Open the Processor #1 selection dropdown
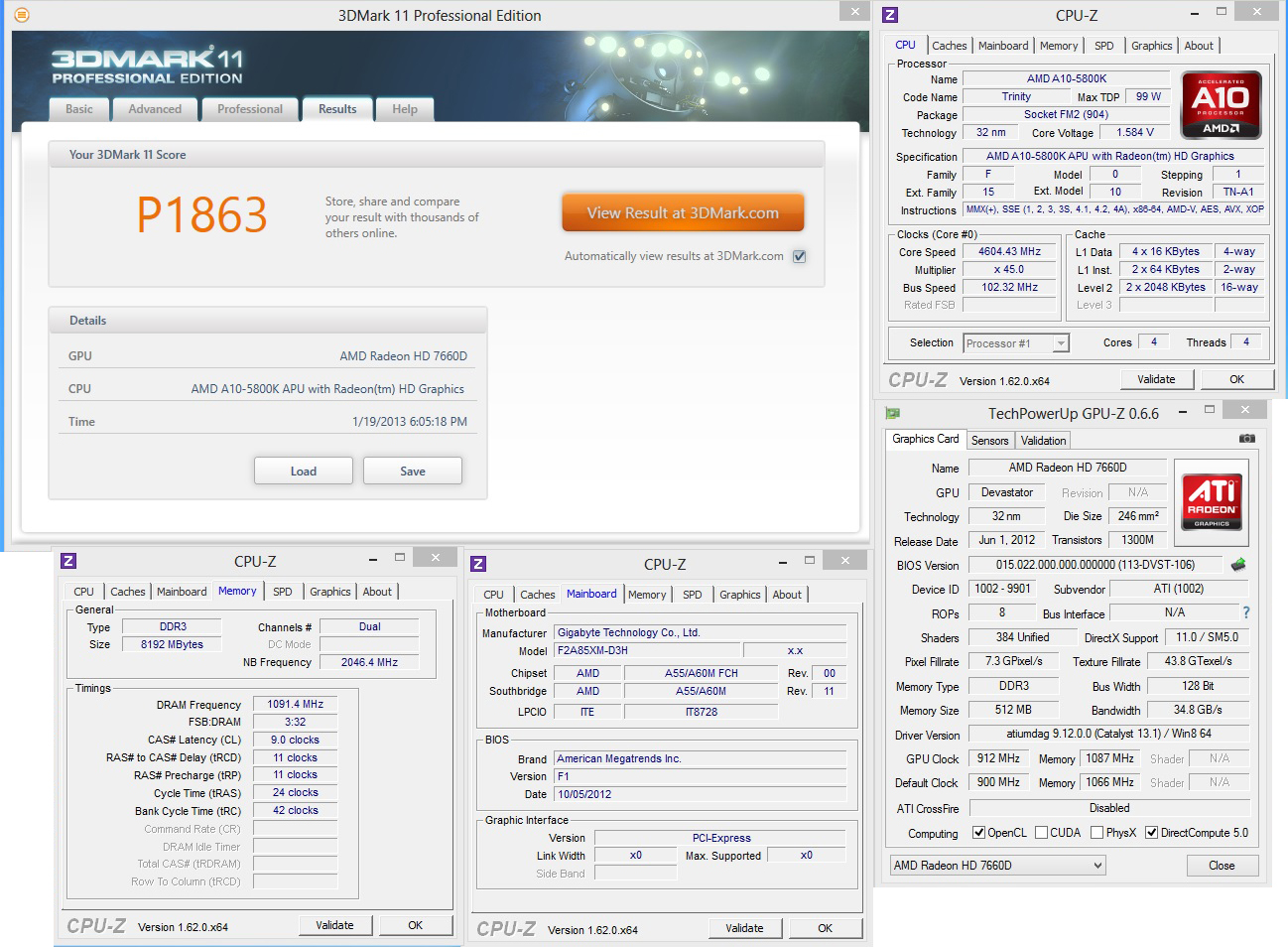Viewport: 1288px width, 947px height. [1016, 343]
